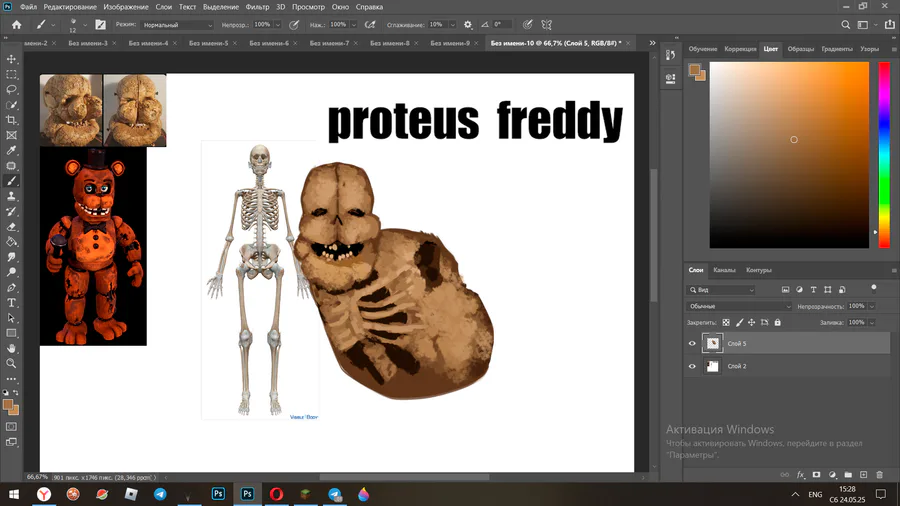Viewport: 900px width, 506px height.
Task: Select the Zoom tool in left toolbar
Action: pos(11,363)
